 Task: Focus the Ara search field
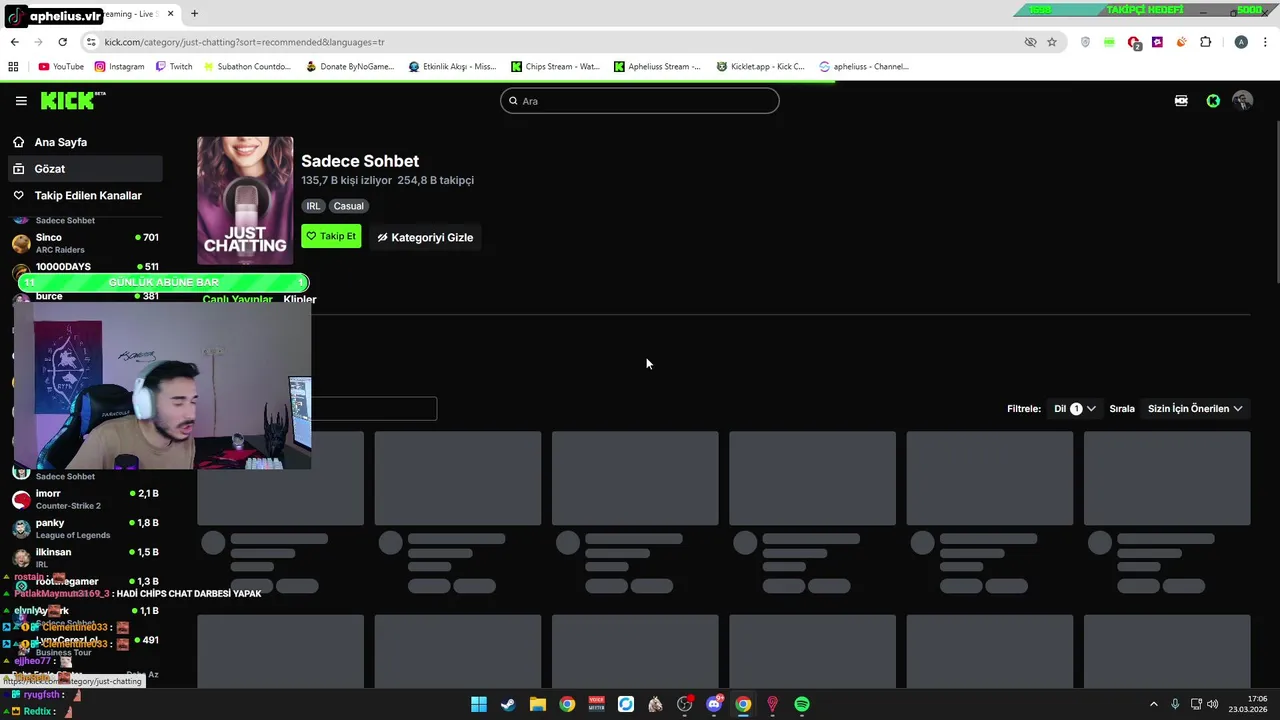(x=640, y=101)
